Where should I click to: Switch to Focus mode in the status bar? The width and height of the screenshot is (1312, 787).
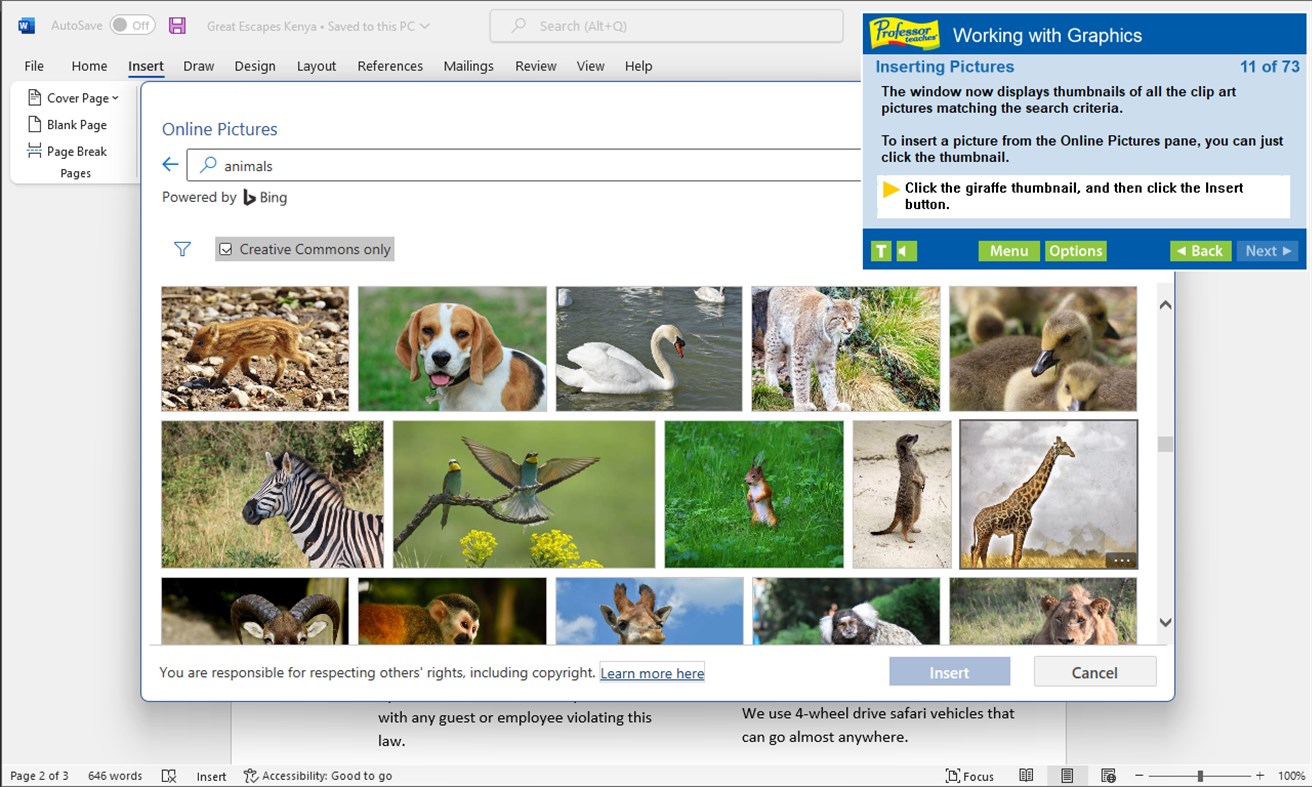[x=969, y=775]
